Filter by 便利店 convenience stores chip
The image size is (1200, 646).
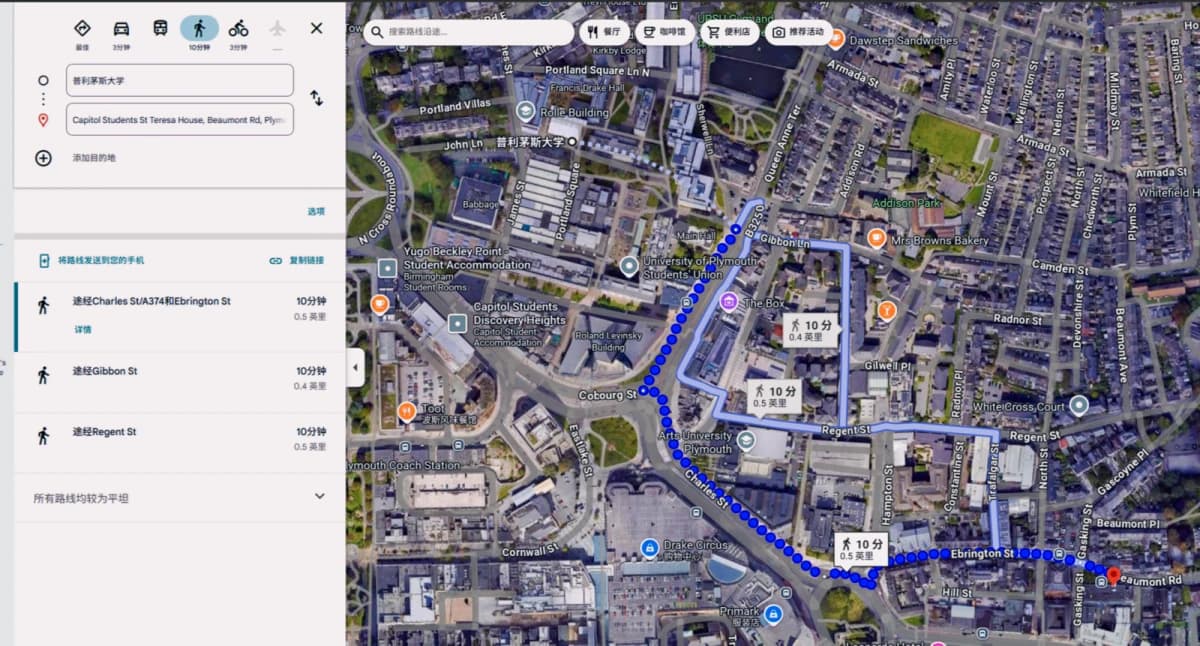[x=729, y=32]
